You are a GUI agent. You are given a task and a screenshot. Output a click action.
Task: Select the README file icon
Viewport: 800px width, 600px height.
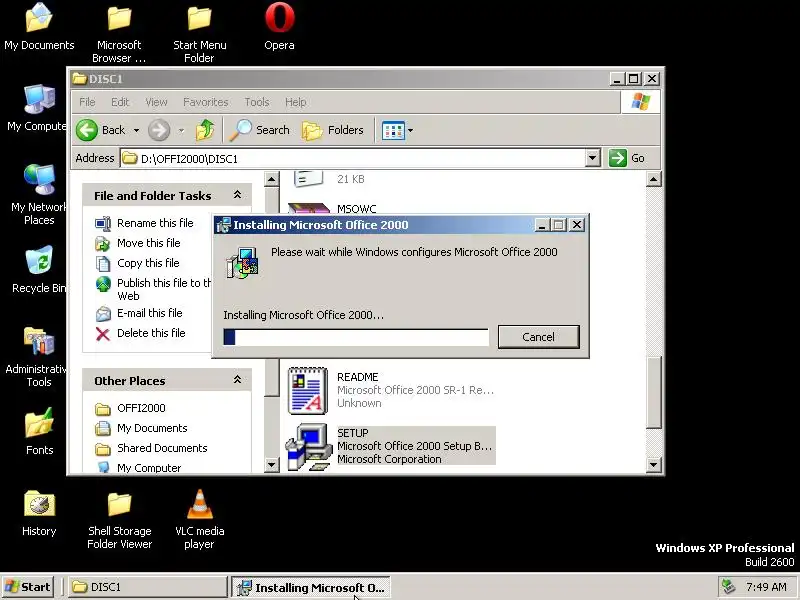tap(308, 390)
